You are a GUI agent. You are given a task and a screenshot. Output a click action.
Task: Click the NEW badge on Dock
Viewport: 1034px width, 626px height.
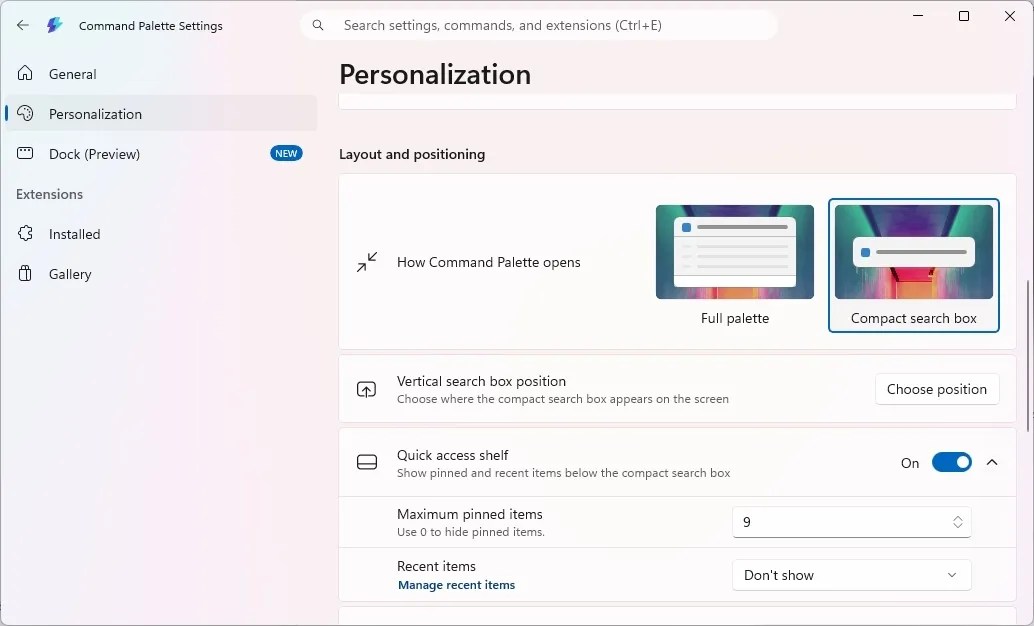pyautogui.click(x=286, y=154)
